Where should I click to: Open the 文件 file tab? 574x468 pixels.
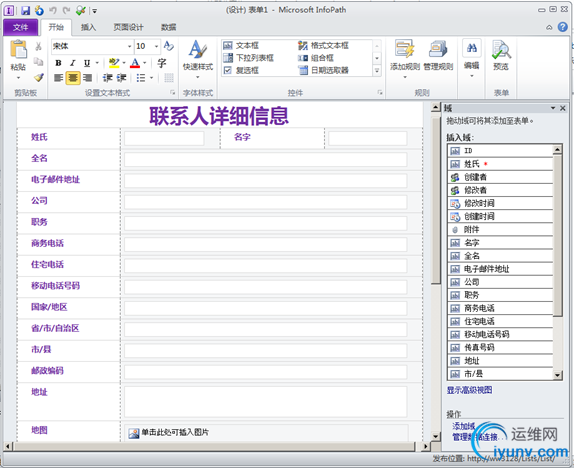(x=20, y=27)
